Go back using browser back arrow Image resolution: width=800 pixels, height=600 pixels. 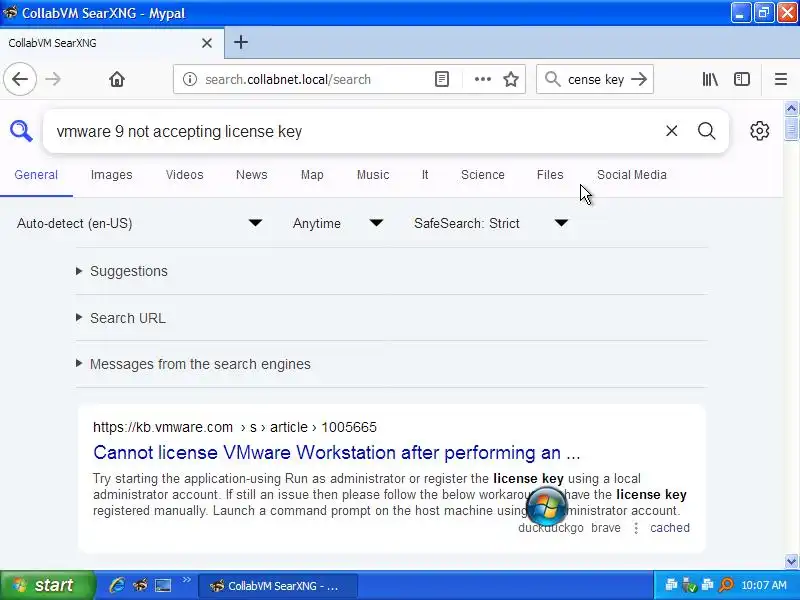[x=20, y=79]
